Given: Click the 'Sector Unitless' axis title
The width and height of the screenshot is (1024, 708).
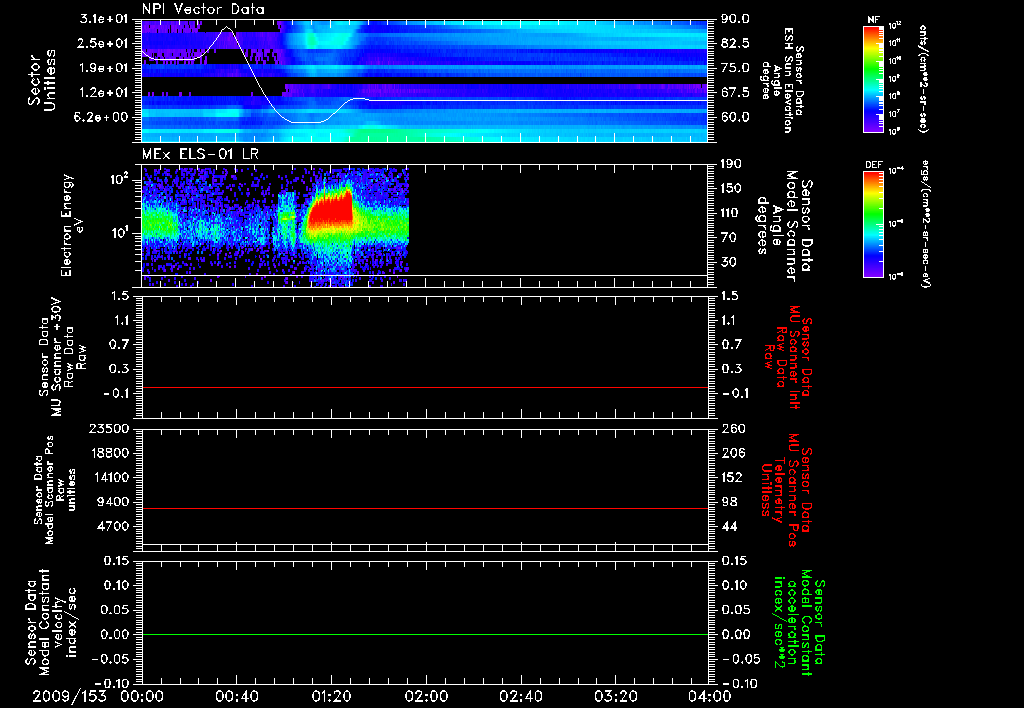Looking at the screenshot, I should click(42, 80).
